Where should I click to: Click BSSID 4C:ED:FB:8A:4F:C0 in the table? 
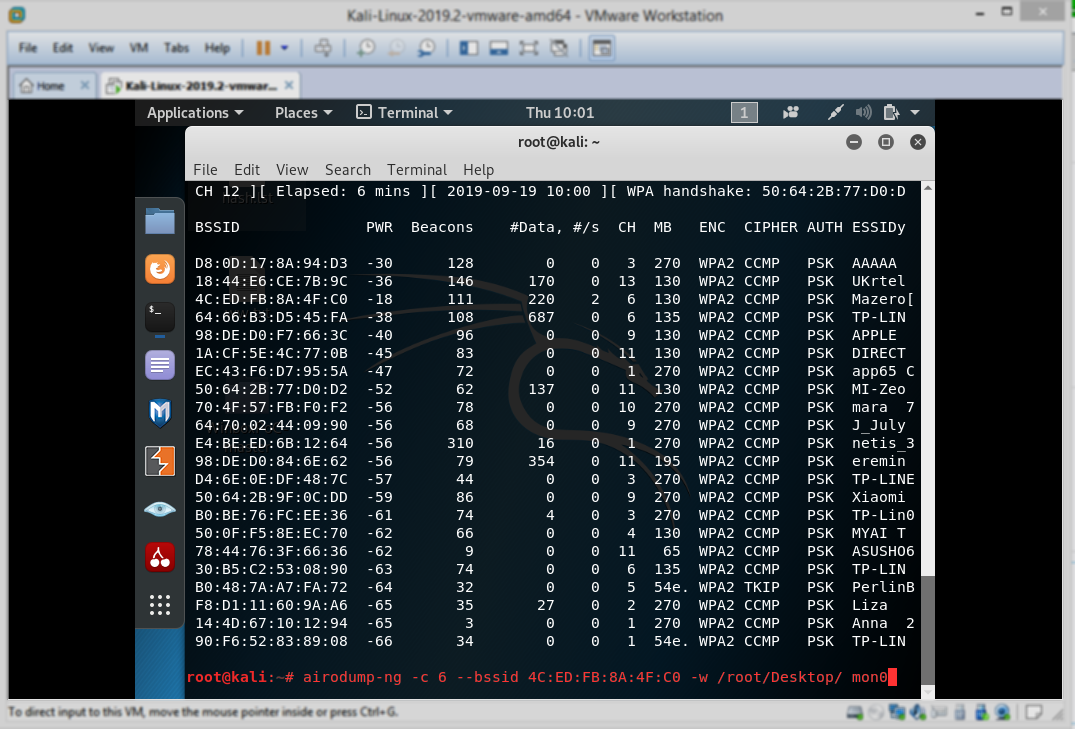click(271, 299)
